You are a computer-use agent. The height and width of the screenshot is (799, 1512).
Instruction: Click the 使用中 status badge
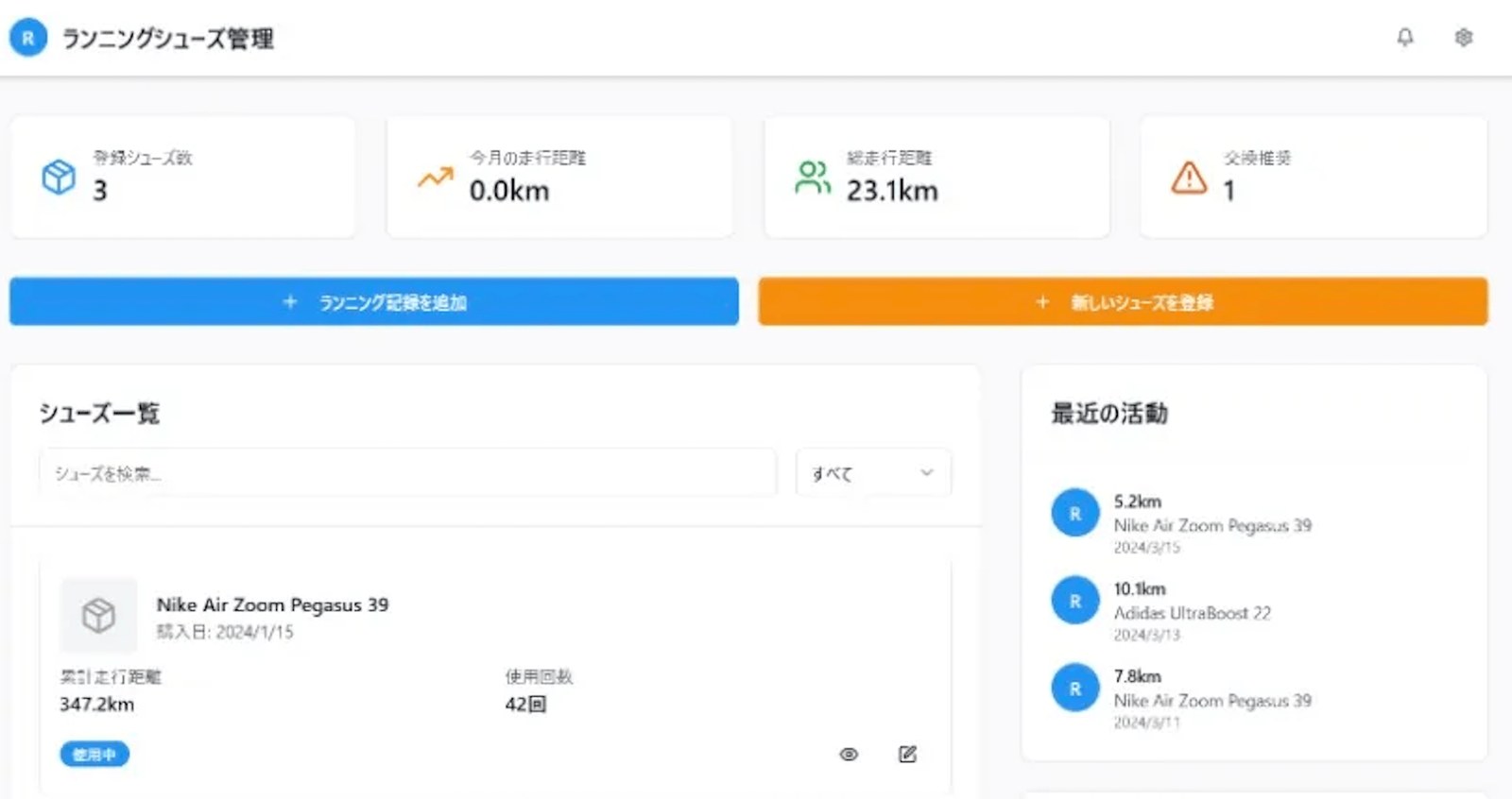point(94,754)
